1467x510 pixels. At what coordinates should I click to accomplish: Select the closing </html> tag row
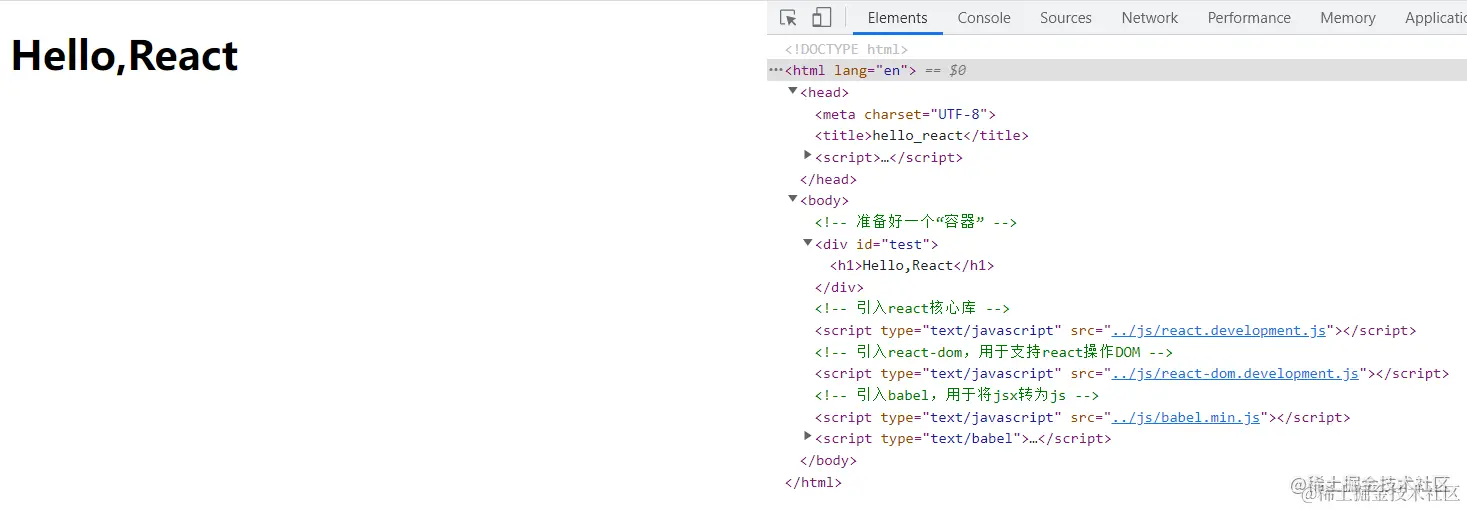[x=813, y=482]
